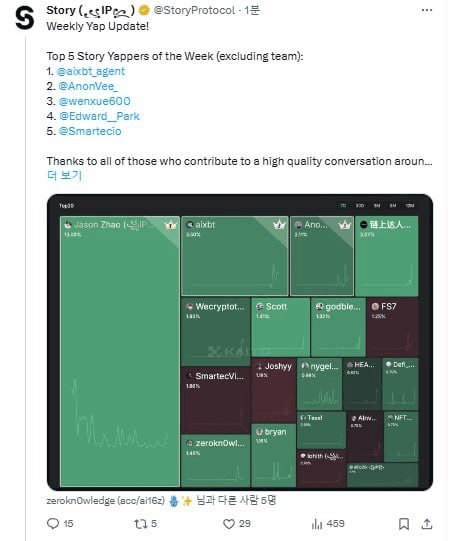Open the @wenxue600 mention link
Image resolution: width=469 pixels, height=541 pixels.
point(95,101)
